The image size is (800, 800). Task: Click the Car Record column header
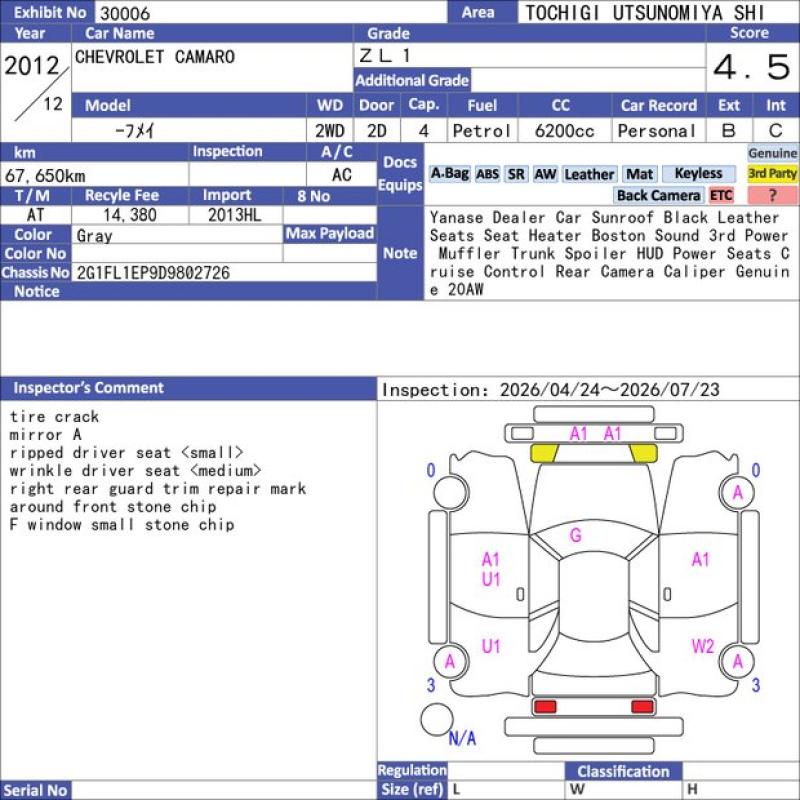[659, 105]
